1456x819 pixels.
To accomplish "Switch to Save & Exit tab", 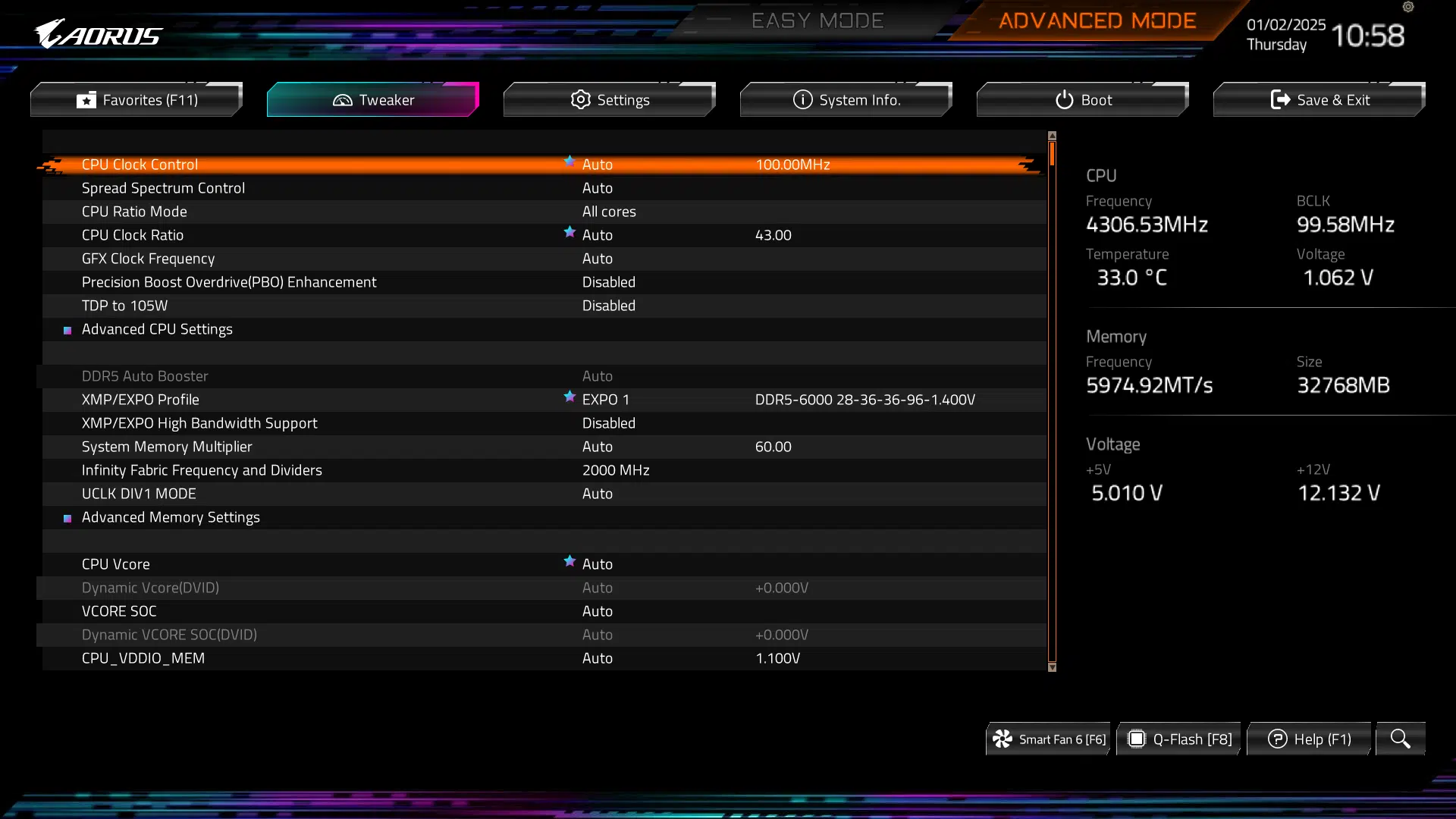I will coord(1319,99).
